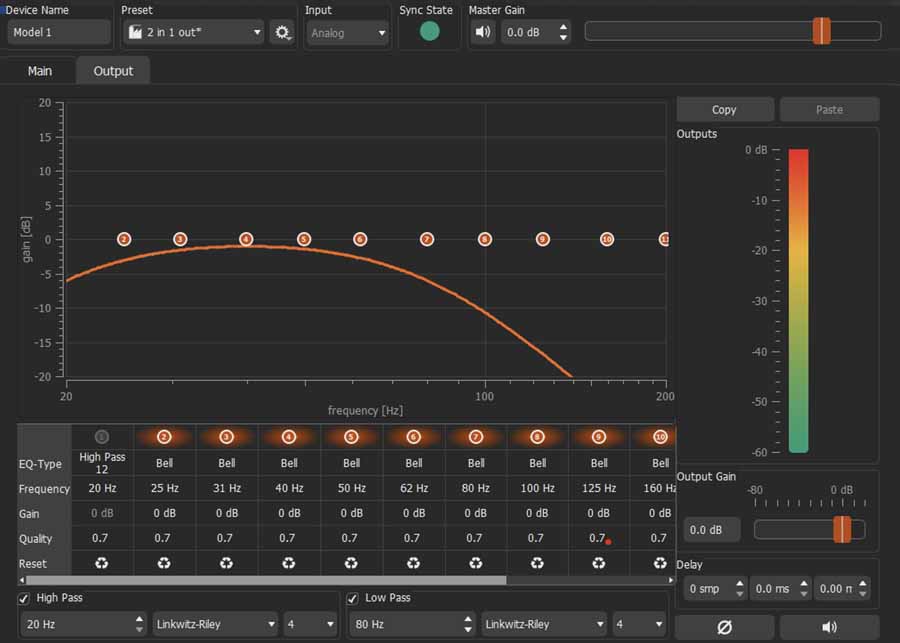Click Low Pass 80 Hz frequency stepper

(468, 624)
